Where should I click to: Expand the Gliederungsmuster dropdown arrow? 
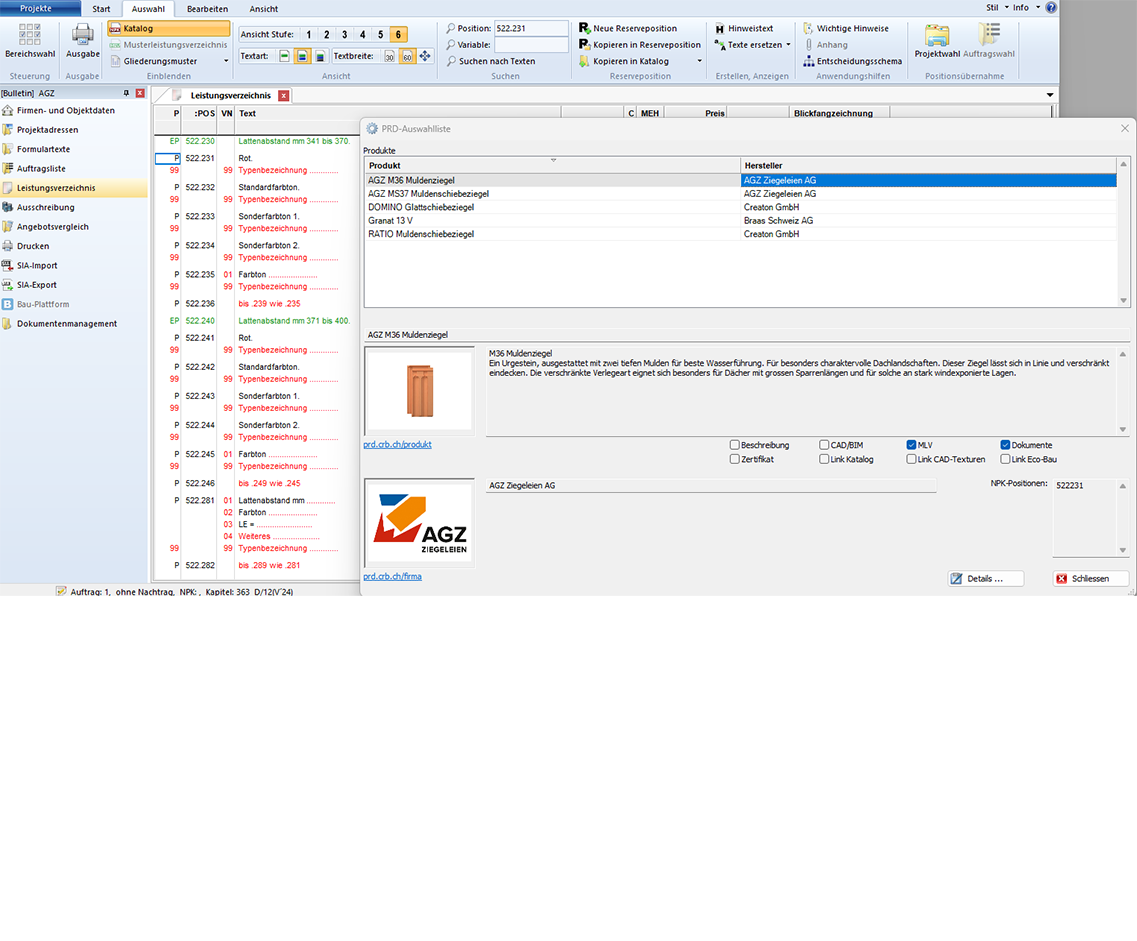[226, 61]
